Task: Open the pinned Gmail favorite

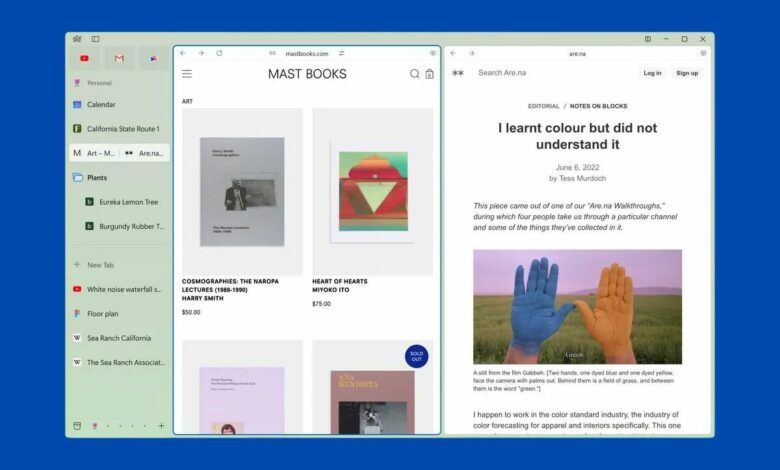Action: click(119, 59)
